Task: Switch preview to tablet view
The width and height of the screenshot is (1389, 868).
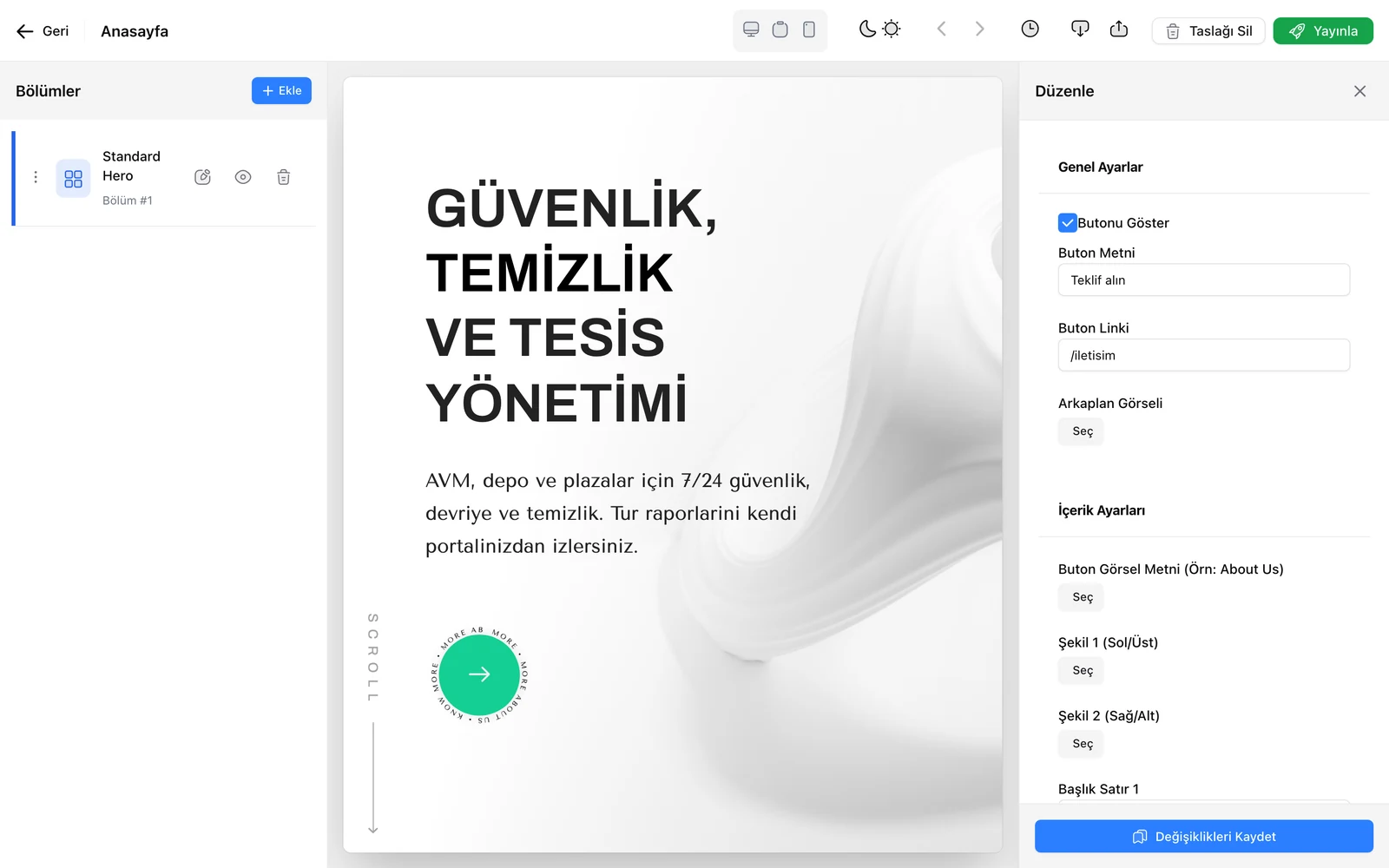Action: coord(780,30)
